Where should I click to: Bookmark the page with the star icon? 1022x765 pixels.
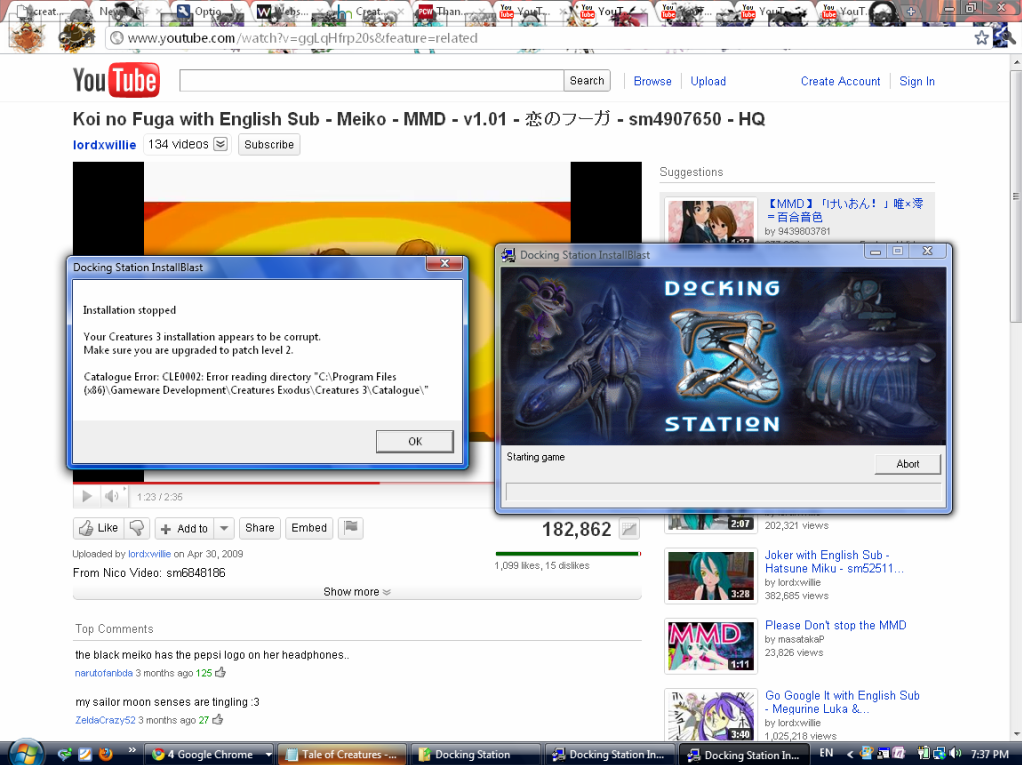[981, 38]
